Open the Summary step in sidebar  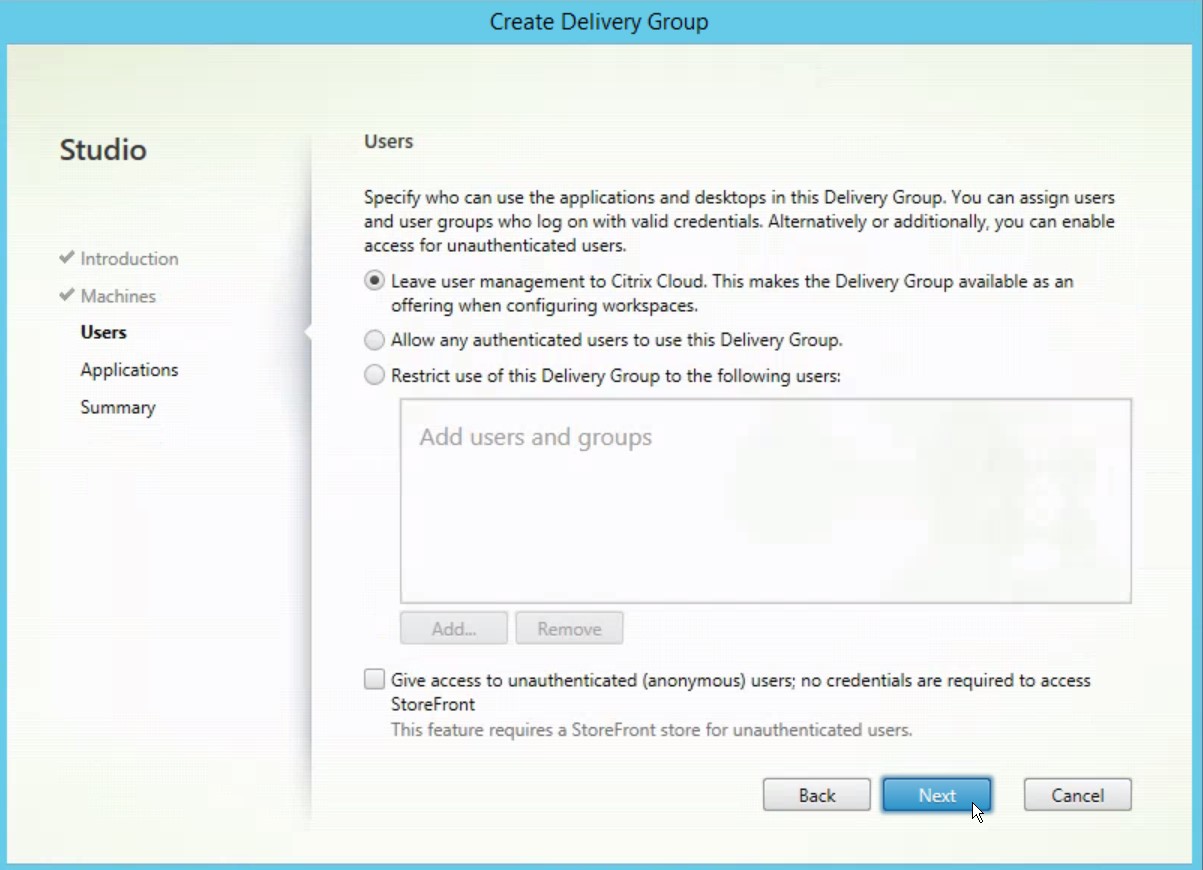118,407
